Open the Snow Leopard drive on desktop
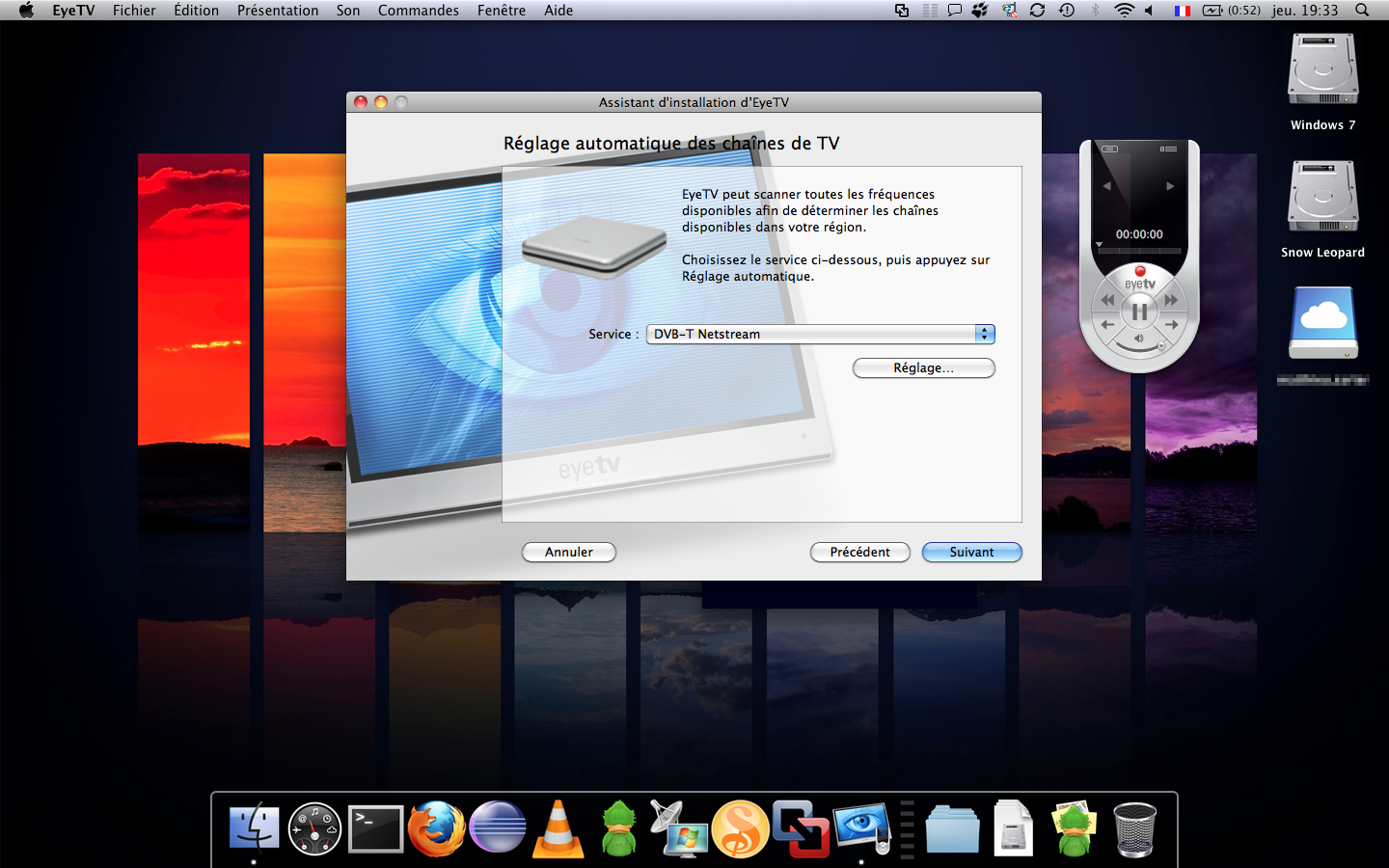The width and height of the screenshot is (1389, 868). point(1323,196)
